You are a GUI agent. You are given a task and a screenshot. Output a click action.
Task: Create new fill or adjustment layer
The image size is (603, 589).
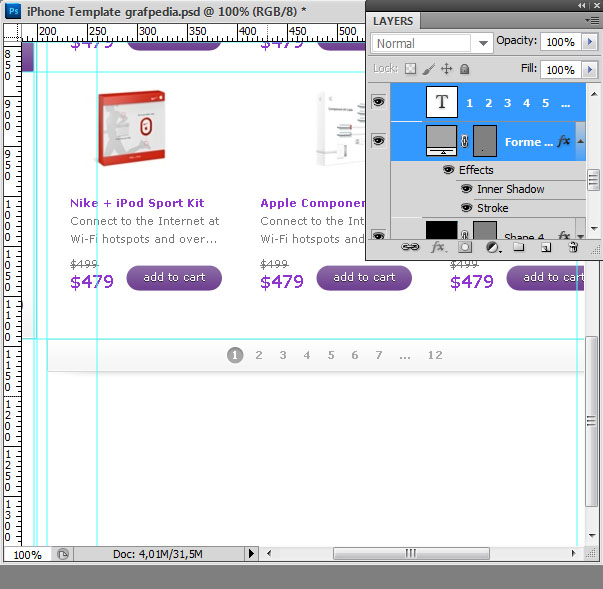(493, 247)
